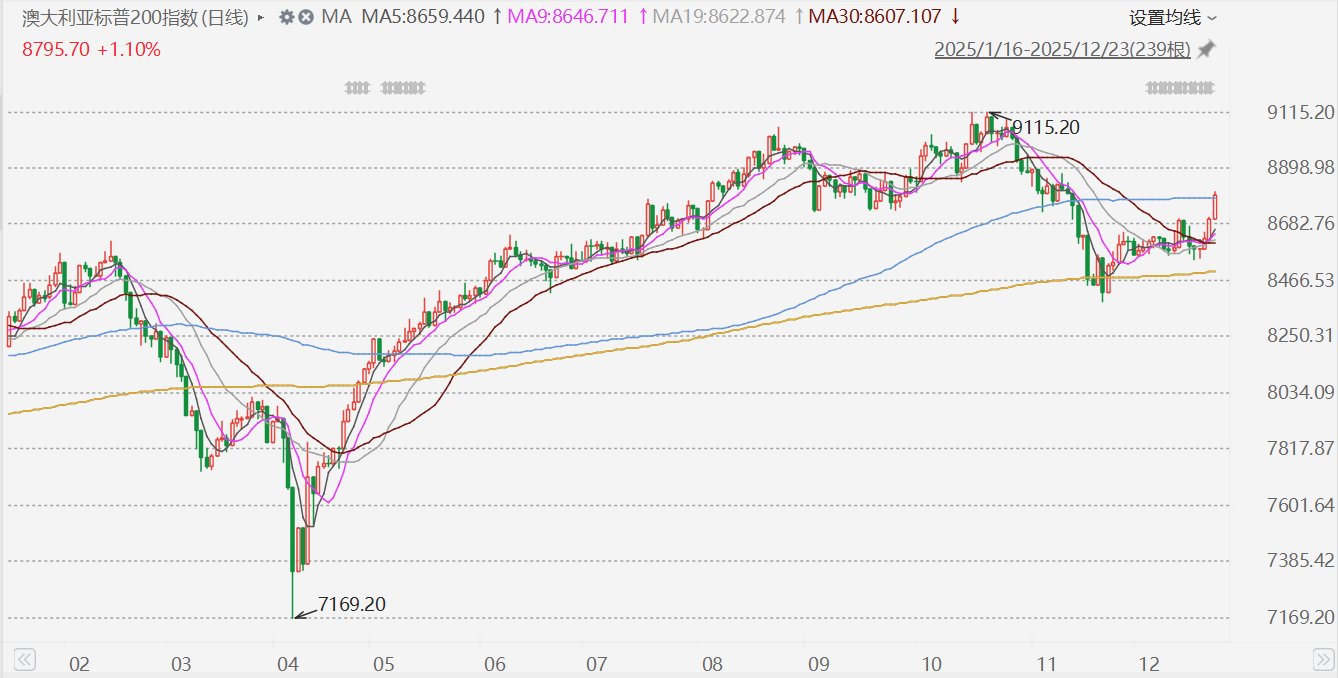The image size is (1338, 678).
Task: Click the 04 month on time axis
Action: coord(288,664)
